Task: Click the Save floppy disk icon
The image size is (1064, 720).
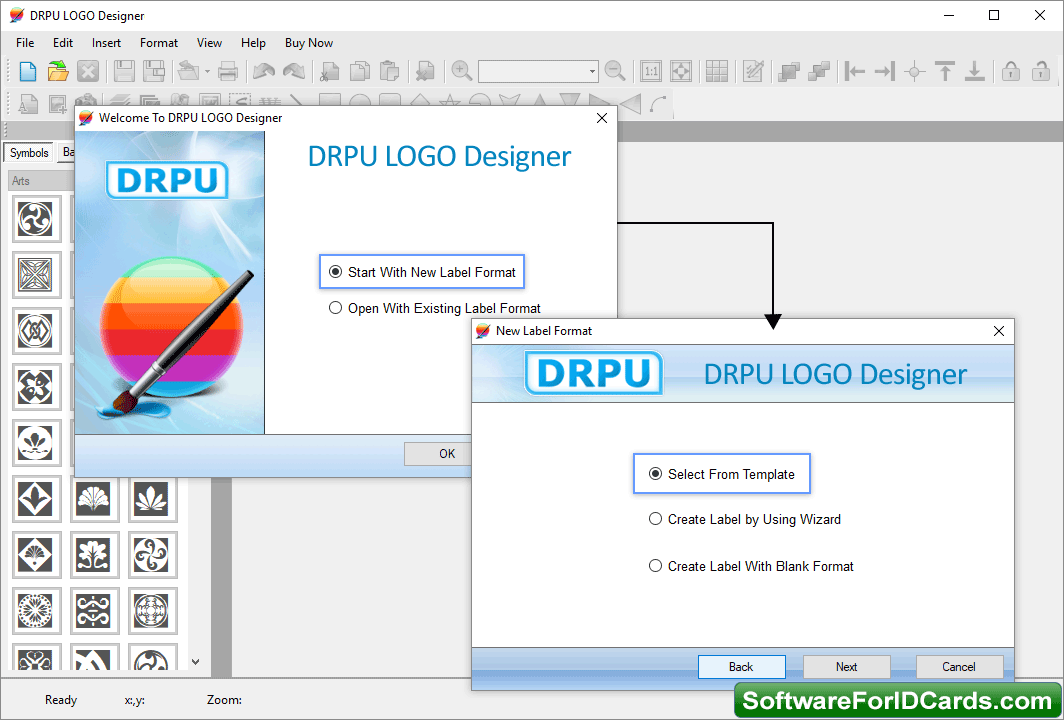Action: 124,71
